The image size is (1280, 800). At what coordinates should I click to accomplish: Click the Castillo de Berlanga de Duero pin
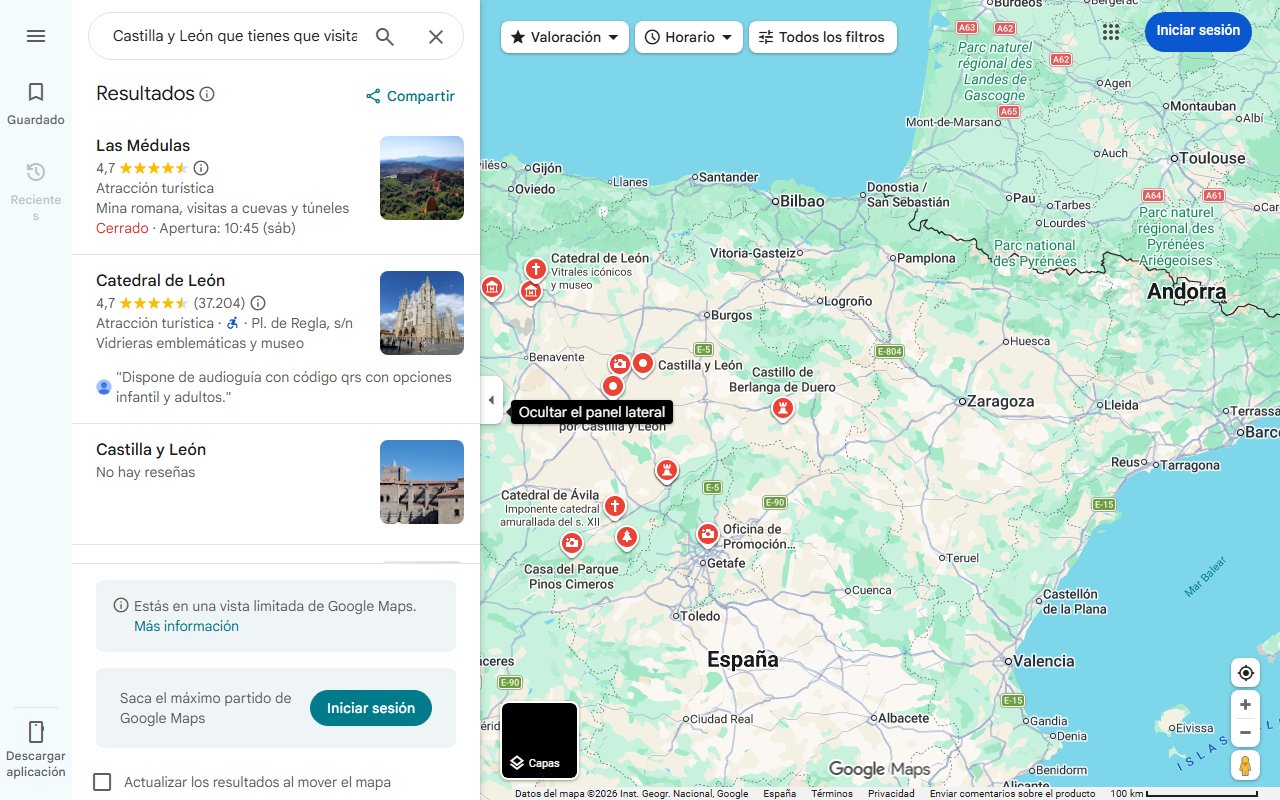tap(782, 408)
